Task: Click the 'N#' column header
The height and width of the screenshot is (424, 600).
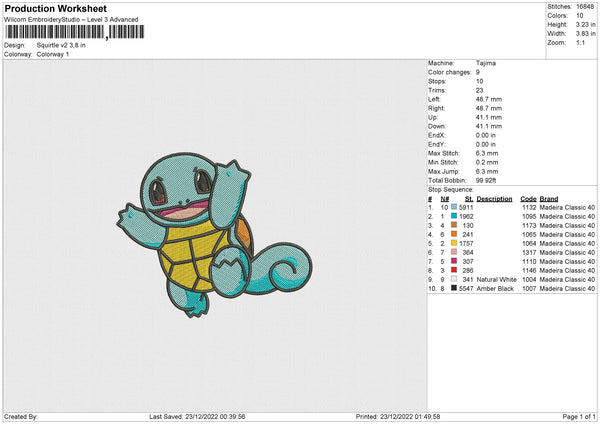Action: point(445,199)
